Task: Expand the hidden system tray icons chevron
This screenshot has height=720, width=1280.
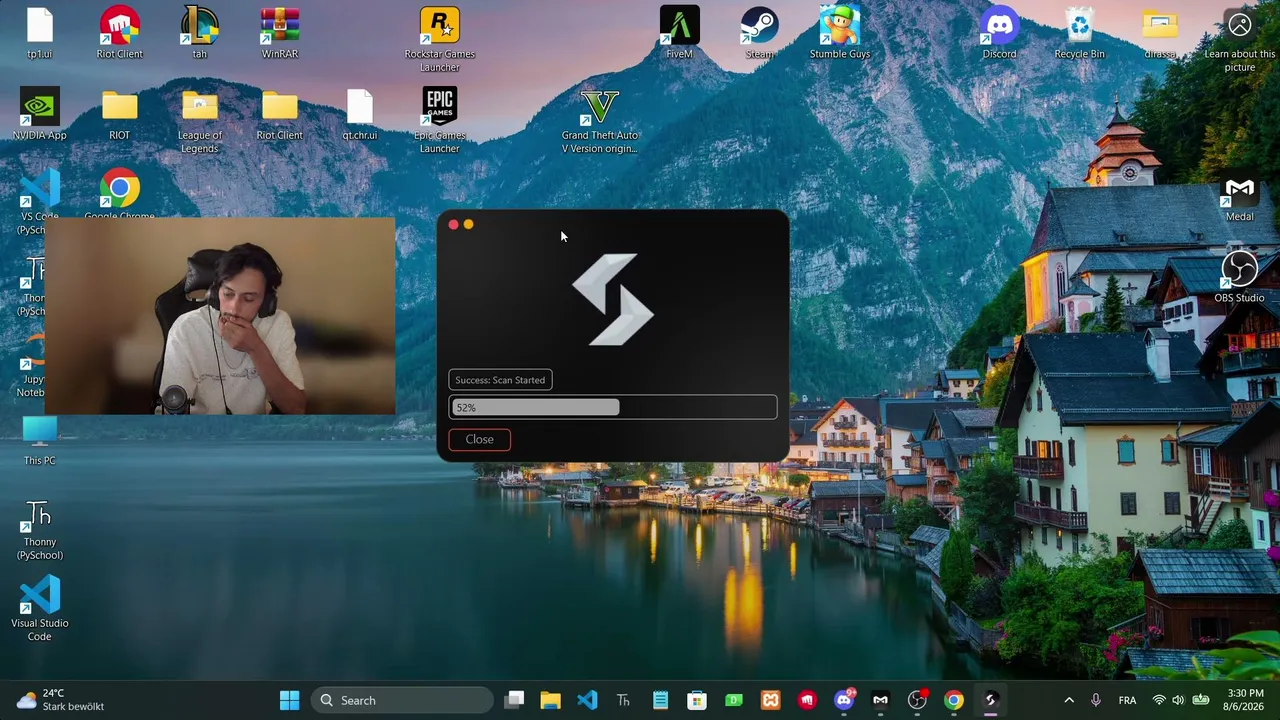Action: (1069, 700)
